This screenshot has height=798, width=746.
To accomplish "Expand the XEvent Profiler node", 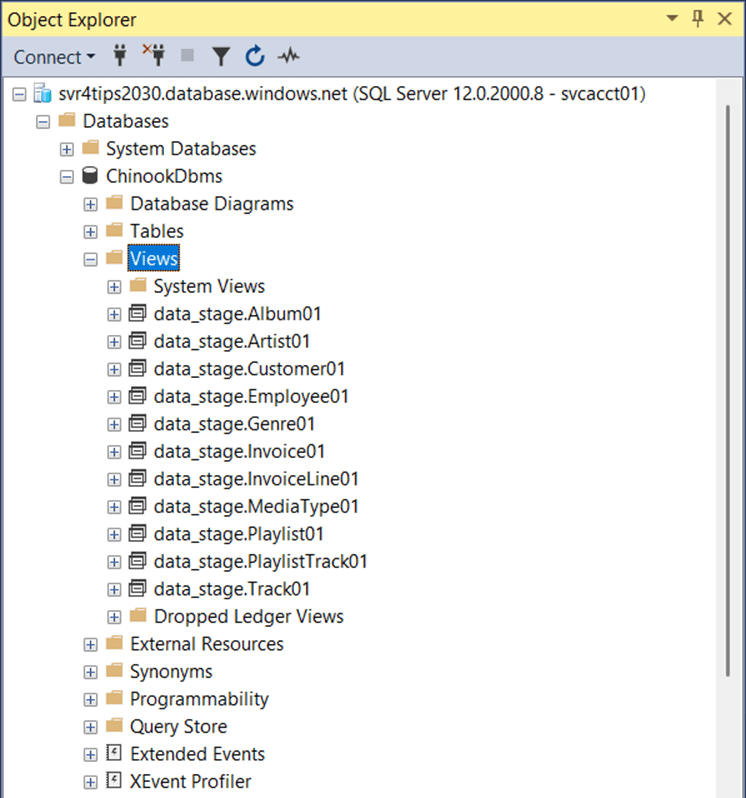I will (x=91, y=782).
